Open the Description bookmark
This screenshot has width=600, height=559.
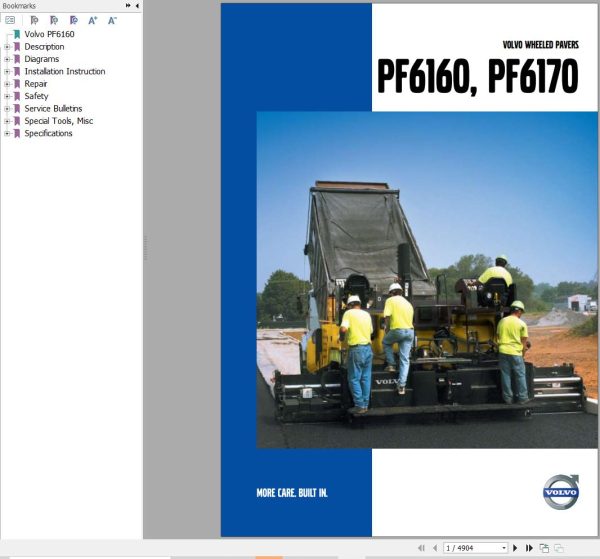(x=44, y=47)
